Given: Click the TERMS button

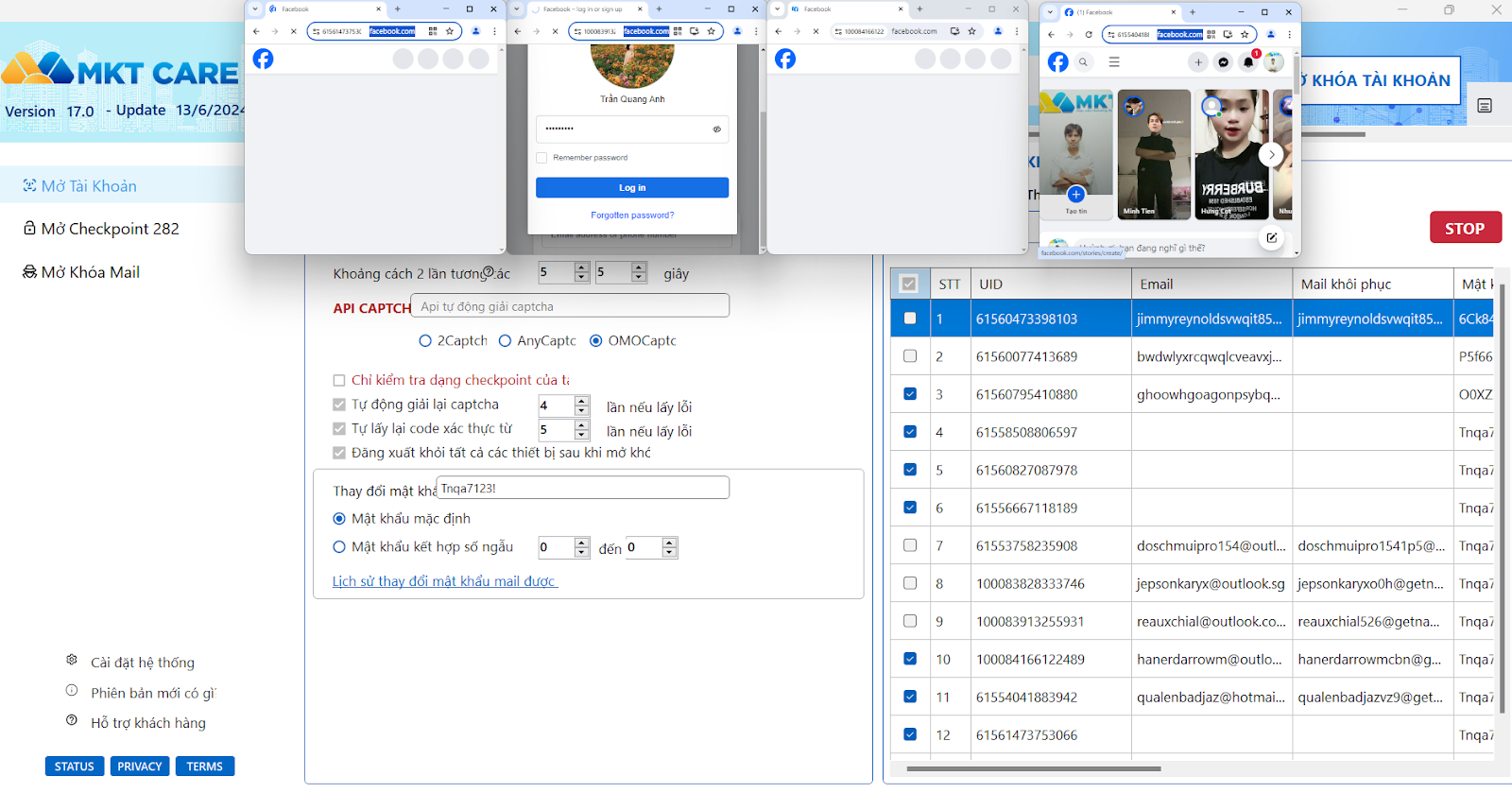Looking at the screenshot, I should pos(205,767).
